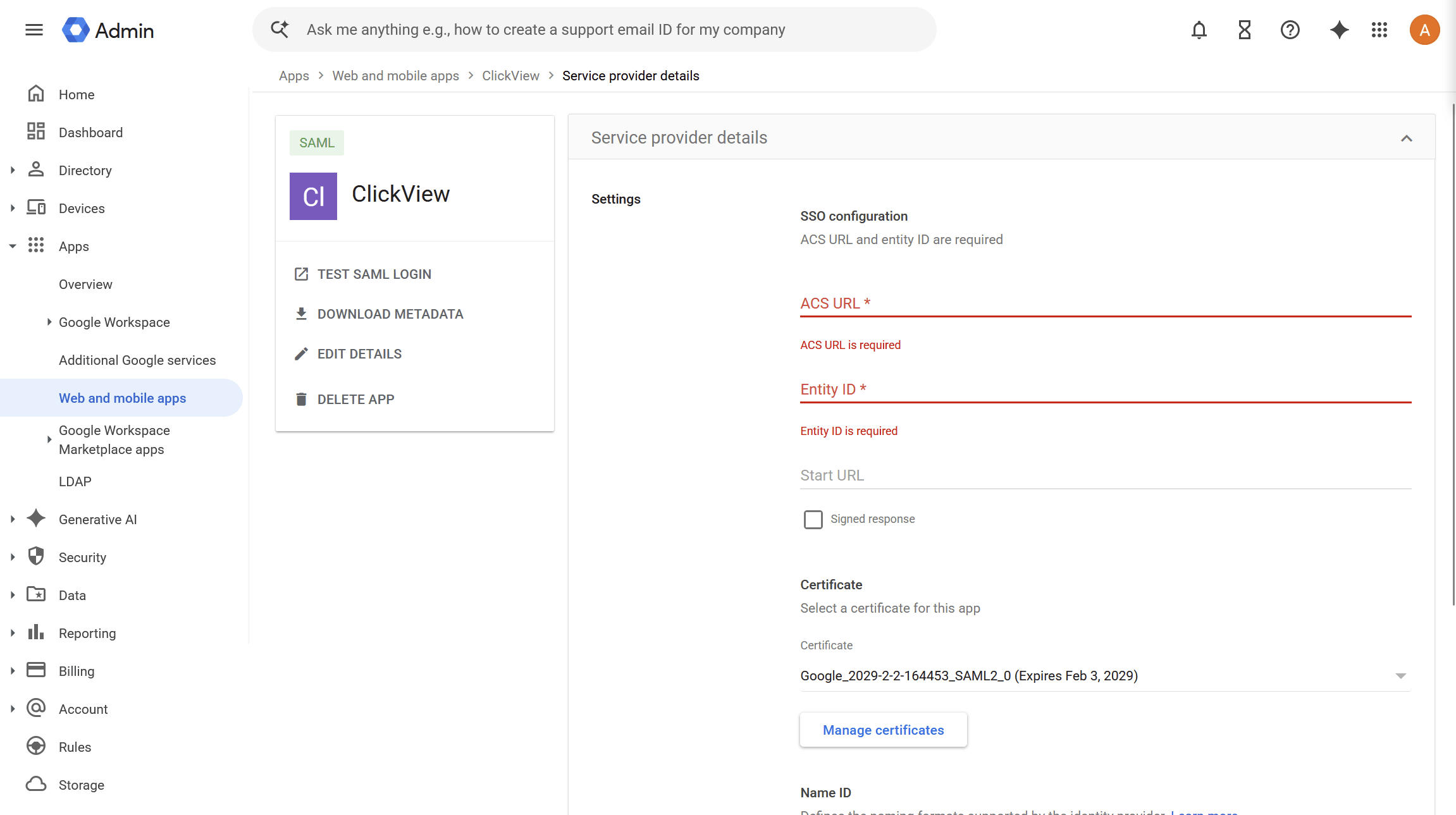Screen dimensions: 1456x815
Task: Click the Devices icon in sidebar
Action: coord(36,207)
